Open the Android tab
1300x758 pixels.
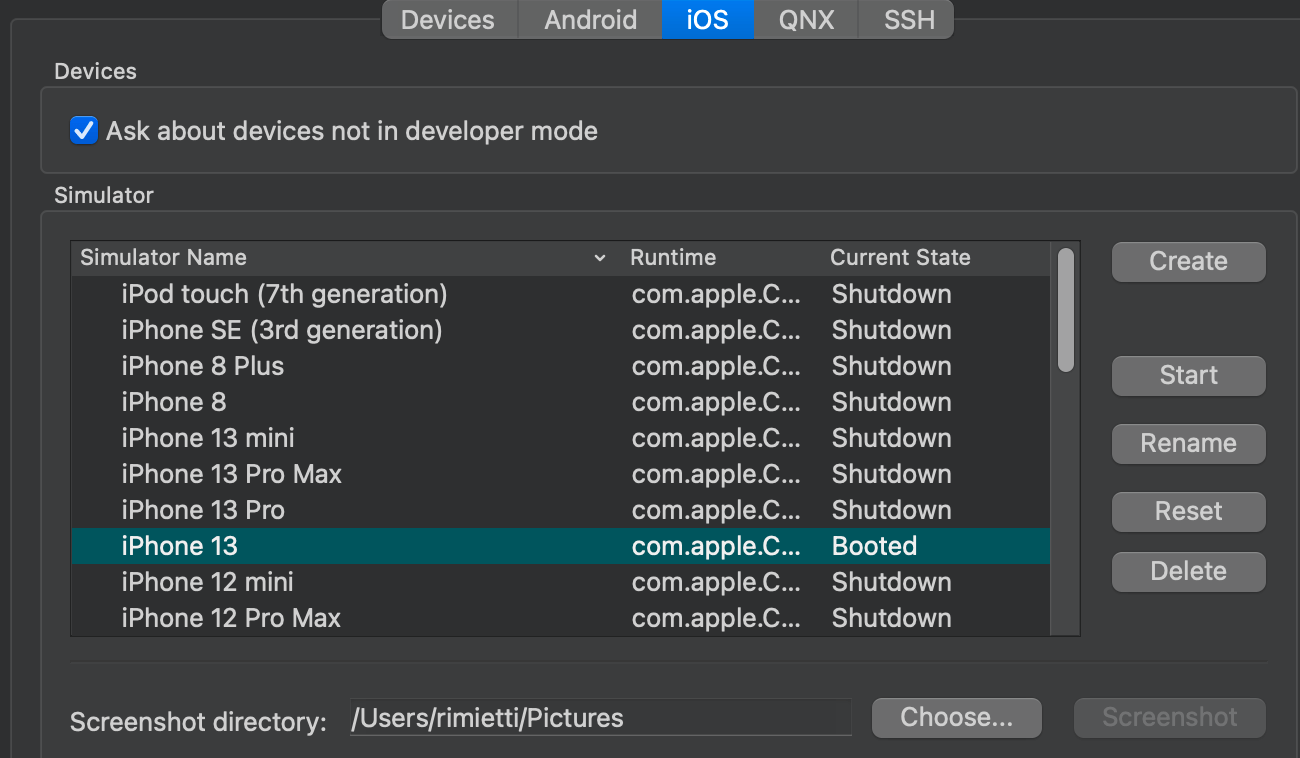(590, 20)
